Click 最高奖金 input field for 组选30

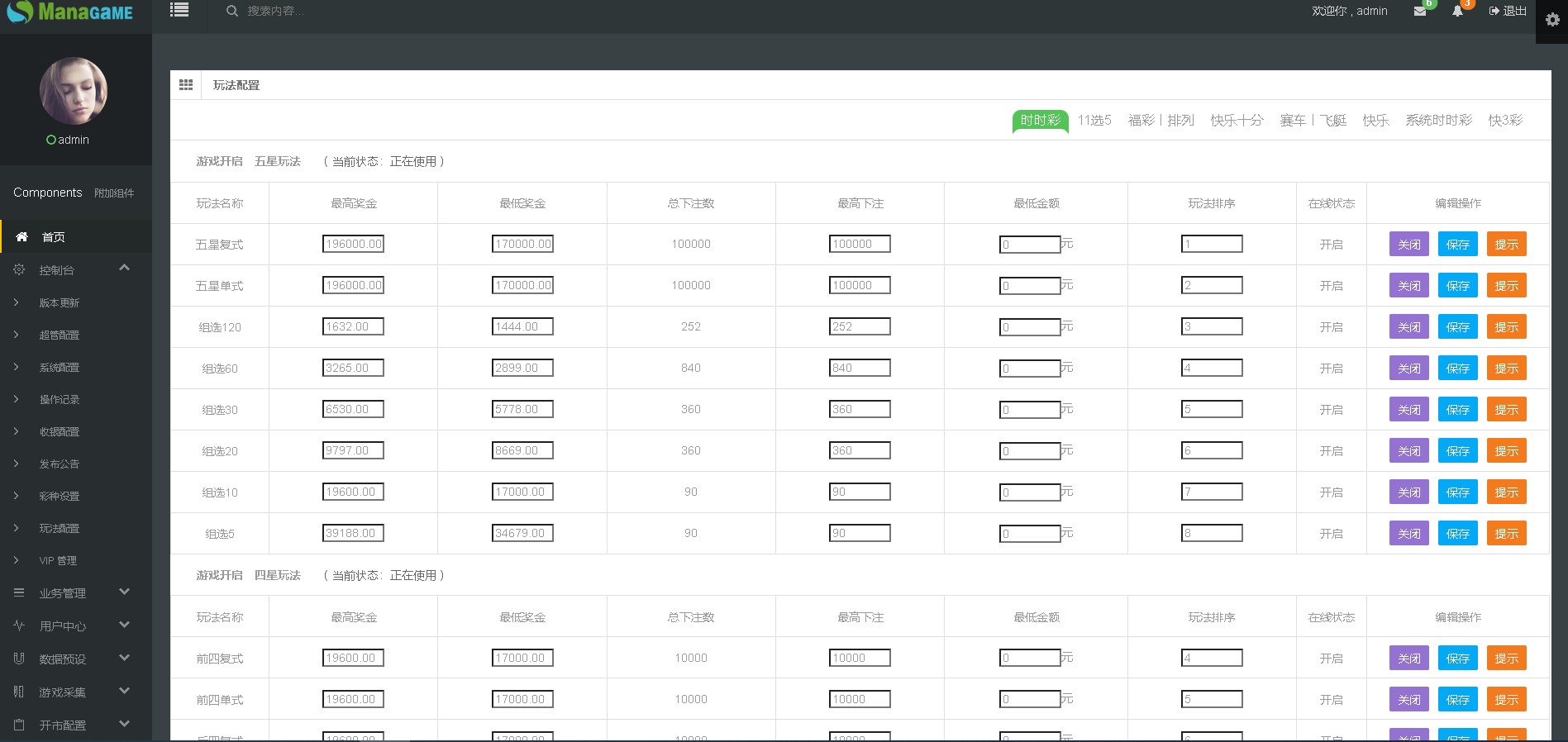[x=353, y=409]
